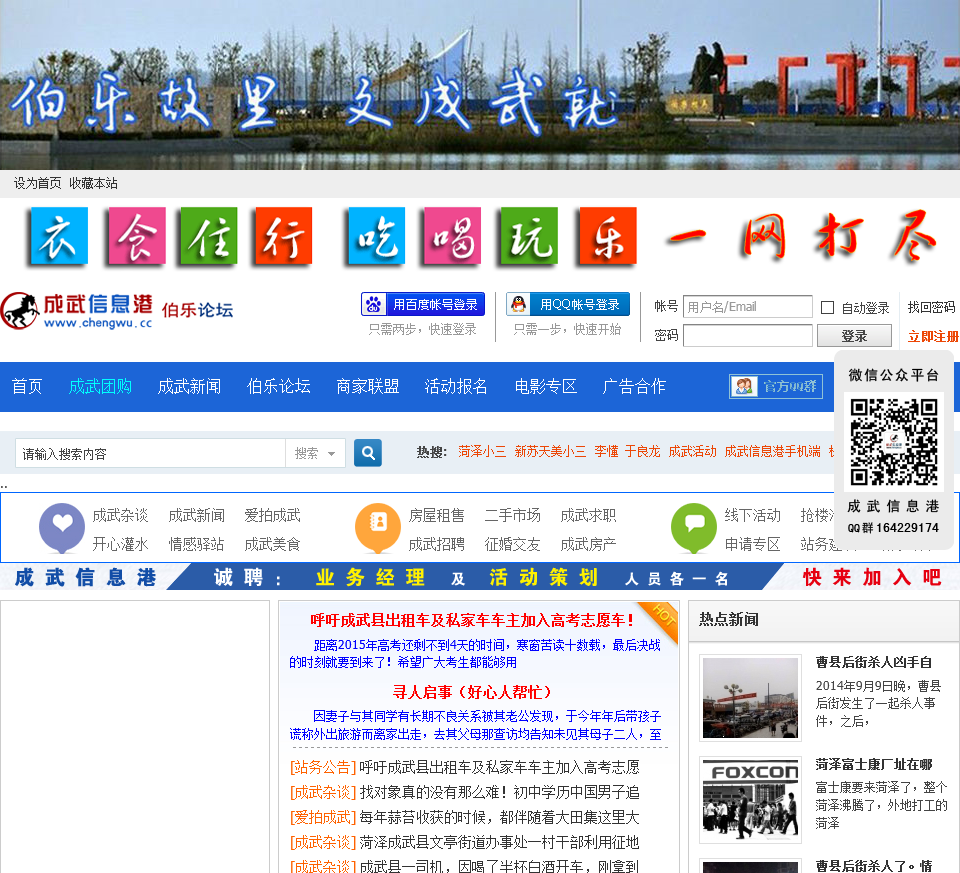Open 广告合作 navigation item

pos(634,386)
